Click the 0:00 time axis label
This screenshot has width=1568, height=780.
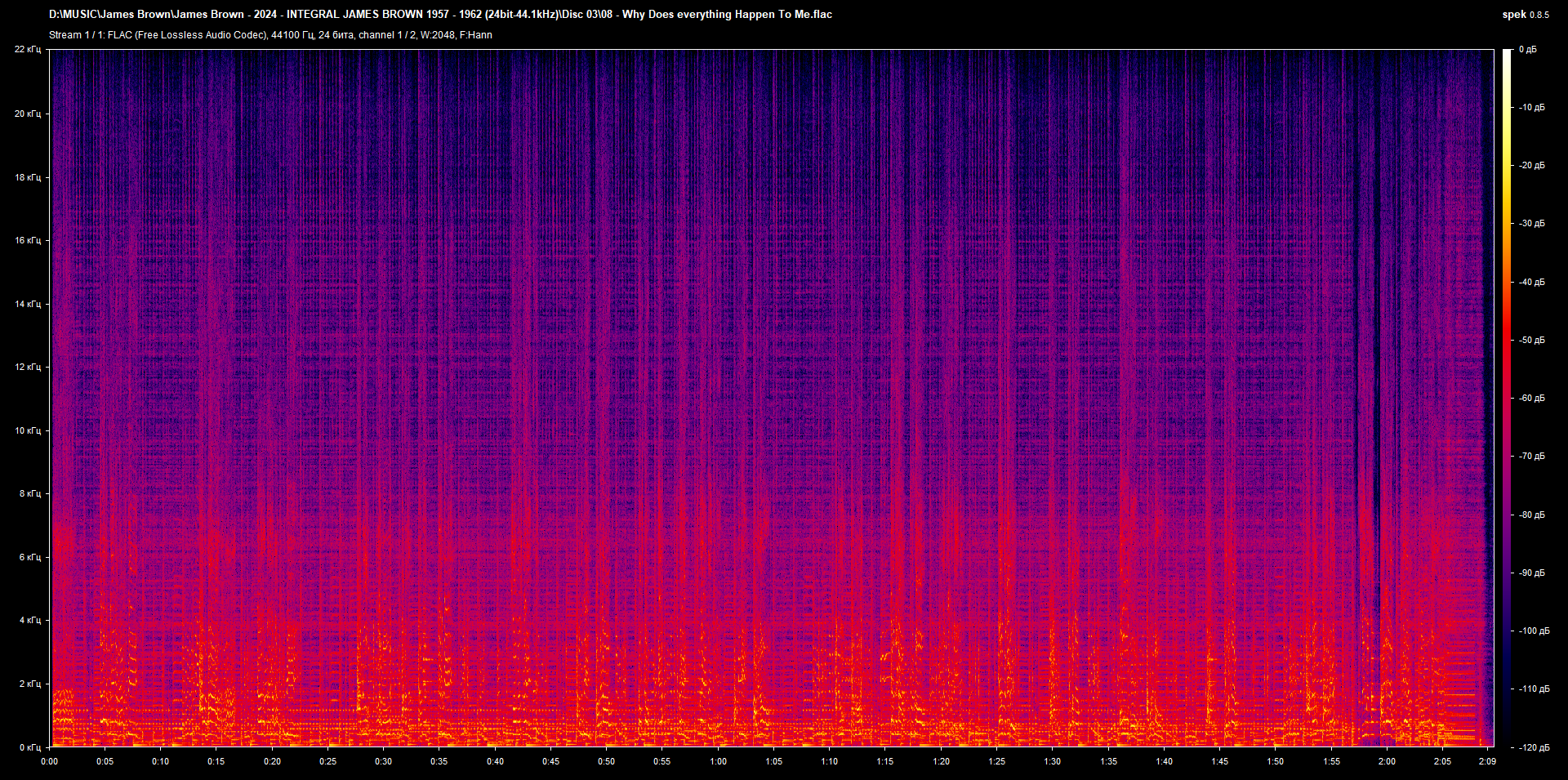click(50, 761)
